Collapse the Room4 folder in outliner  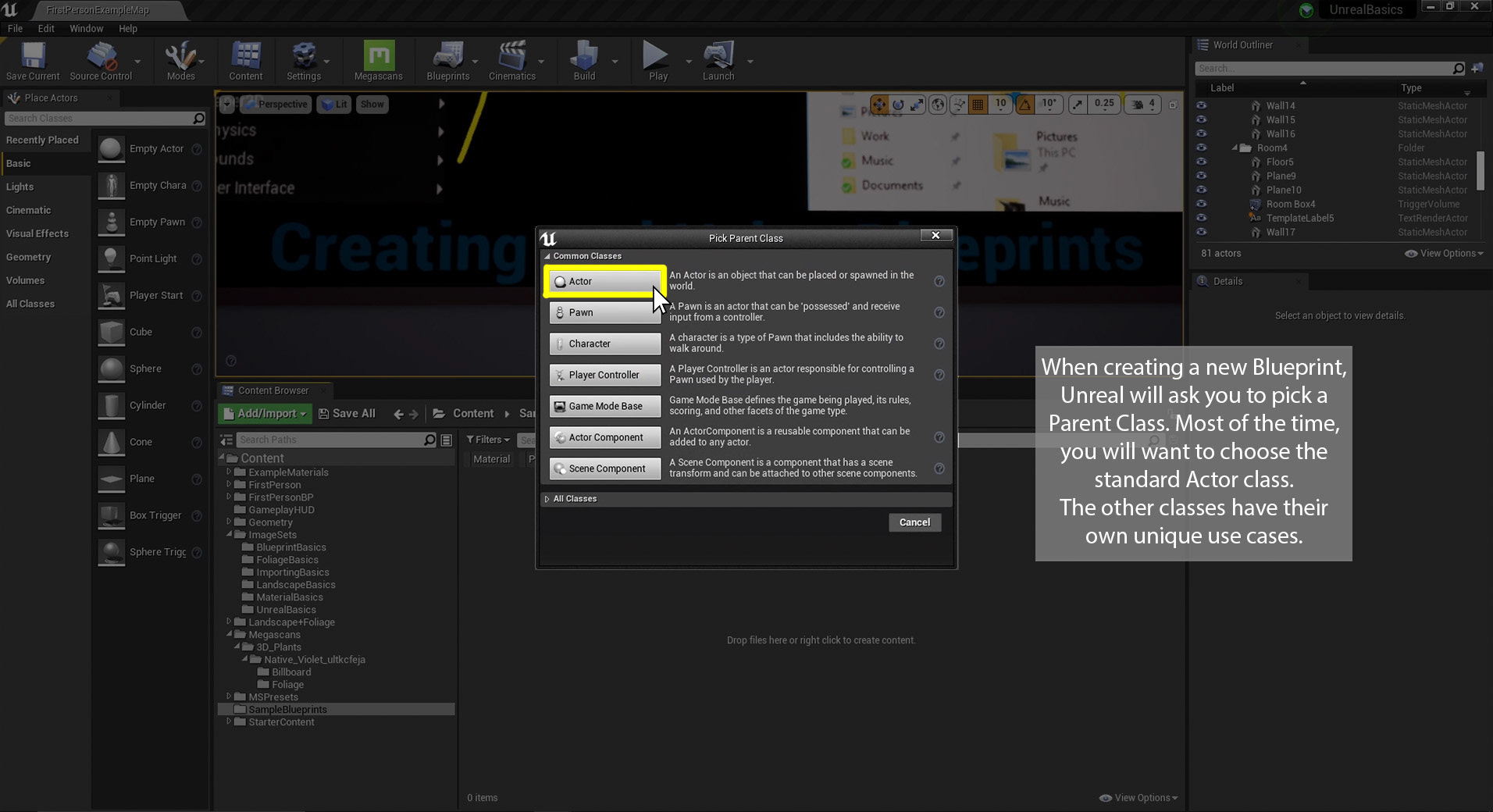point(1235,148)
